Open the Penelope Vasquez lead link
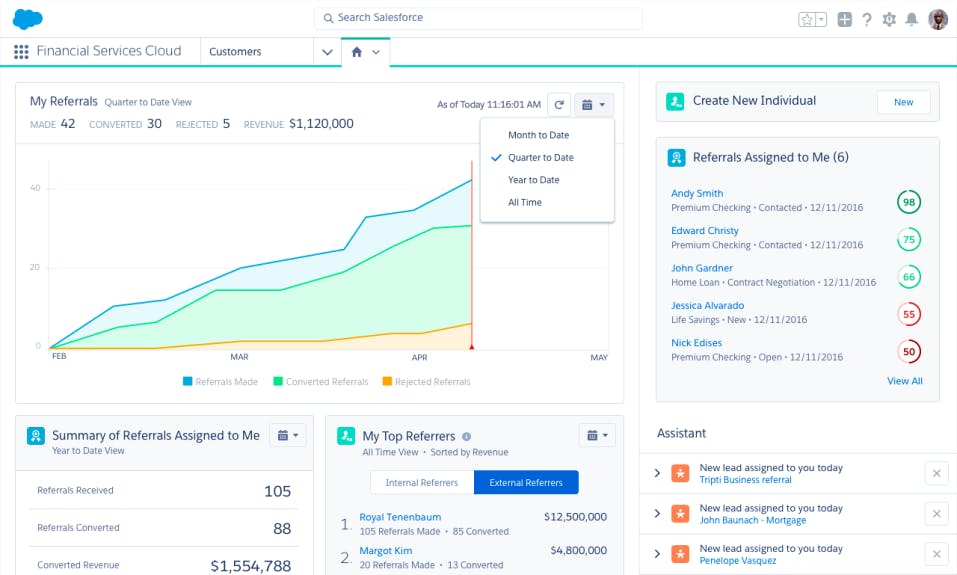Image resolution: width=957 pixels, height=575 pixels. 738,560
